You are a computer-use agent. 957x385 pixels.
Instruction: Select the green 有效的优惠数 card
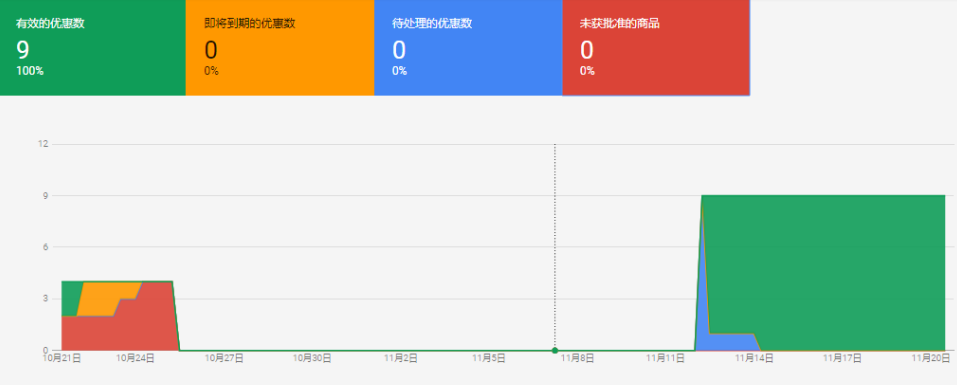[93, 48]
